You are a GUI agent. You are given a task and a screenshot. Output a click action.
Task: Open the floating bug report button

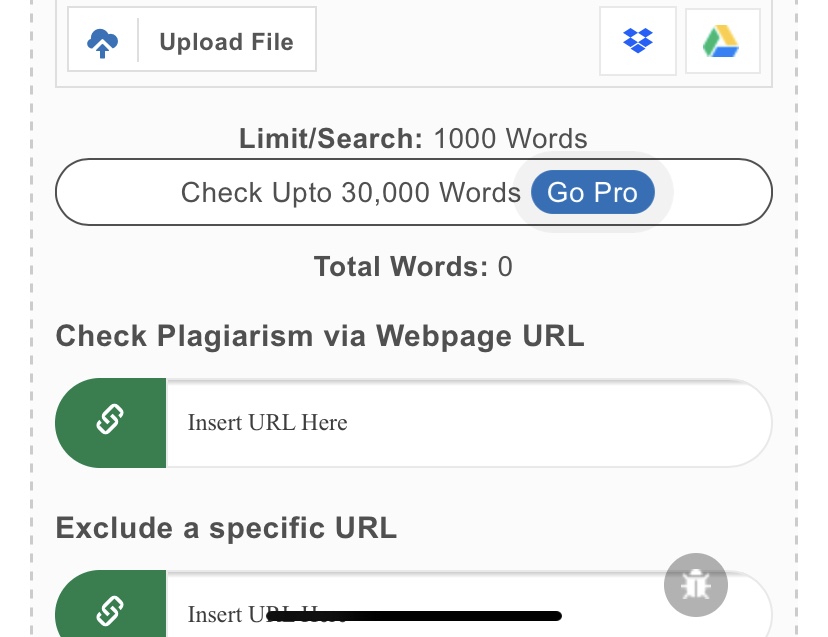(x=695, y=584)
